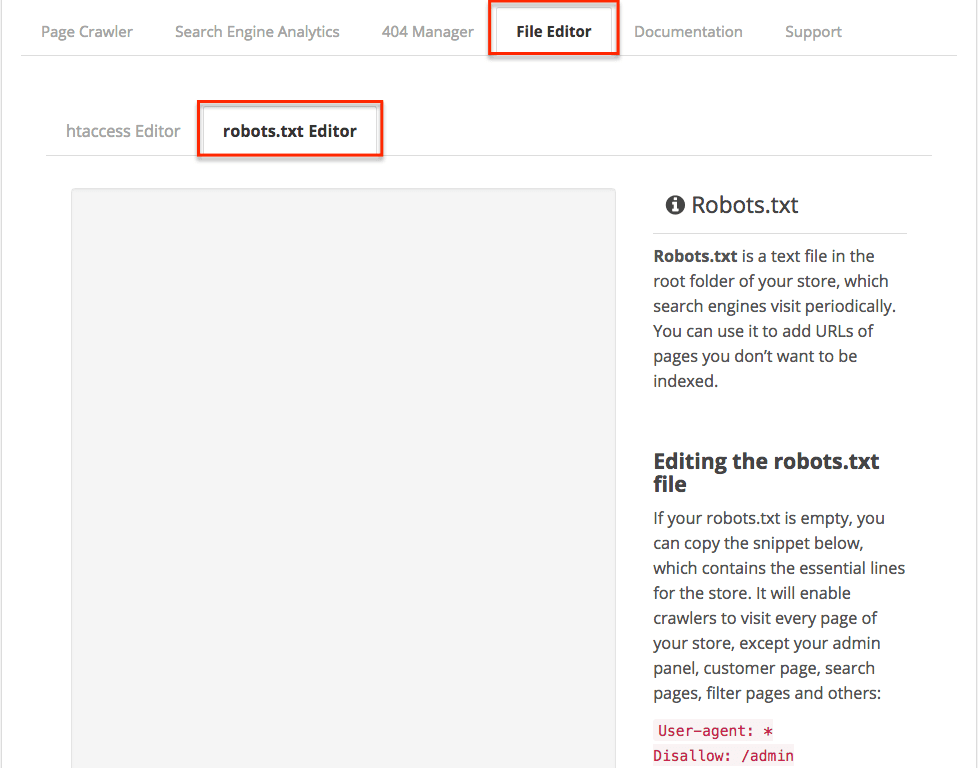Click the 'Disallow: /admin' code snippet line
978x768 pixels.
724,756
